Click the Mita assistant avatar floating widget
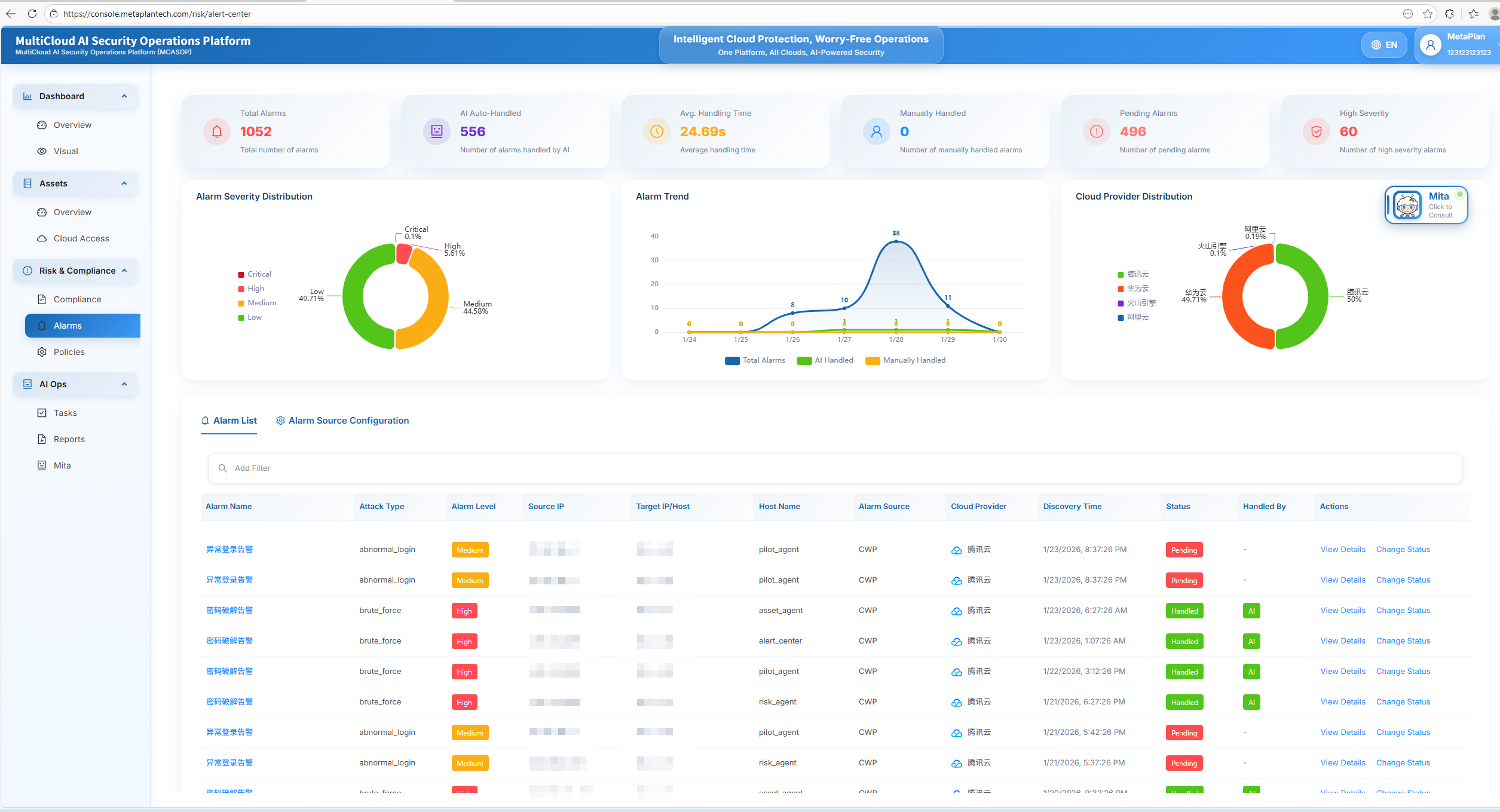 tap(1406, 204)
